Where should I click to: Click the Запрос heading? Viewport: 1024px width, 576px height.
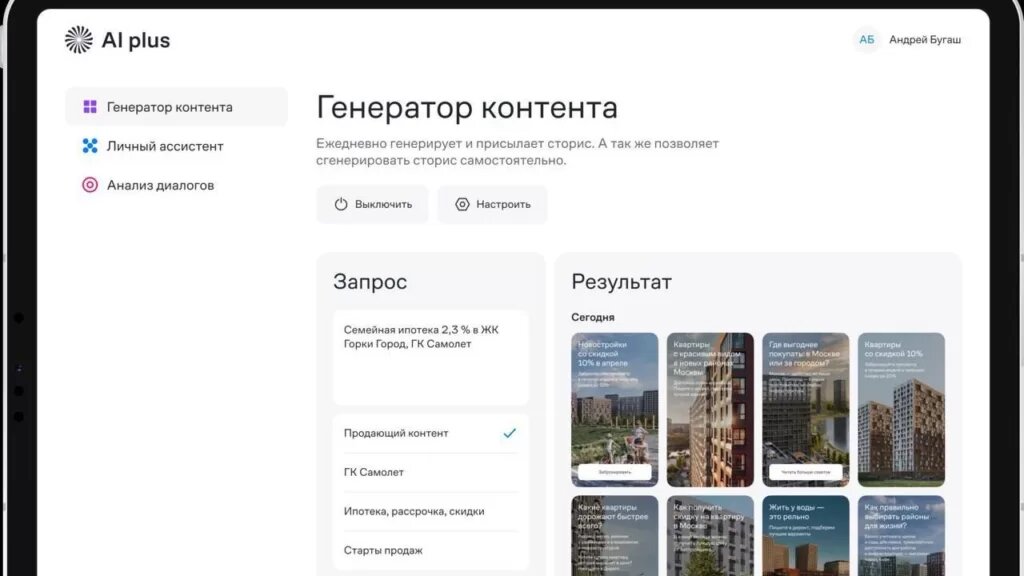point(370,281)
